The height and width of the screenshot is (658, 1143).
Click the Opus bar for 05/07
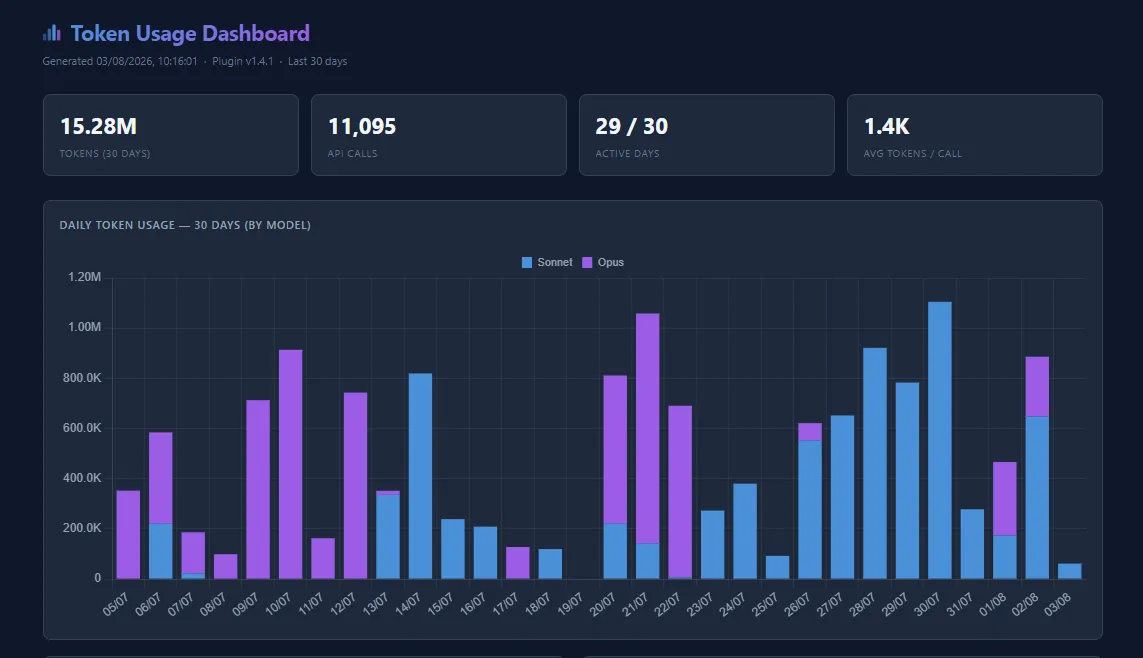(128, 535)
